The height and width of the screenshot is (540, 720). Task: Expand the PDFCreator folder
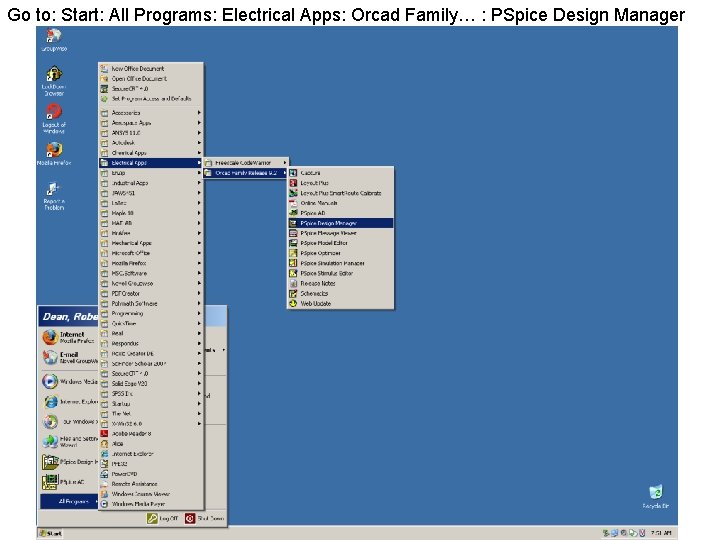[151, 293]
